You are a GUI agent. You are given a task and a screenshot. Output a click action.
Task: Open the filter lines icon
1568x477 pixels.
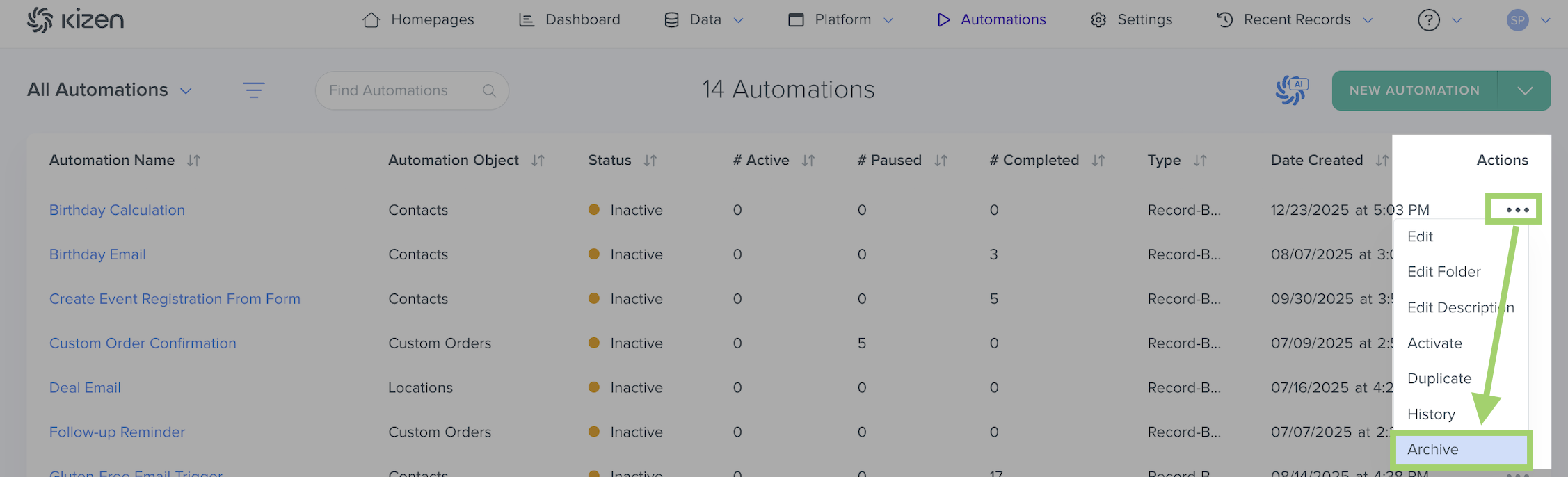(x=253, y=90)
